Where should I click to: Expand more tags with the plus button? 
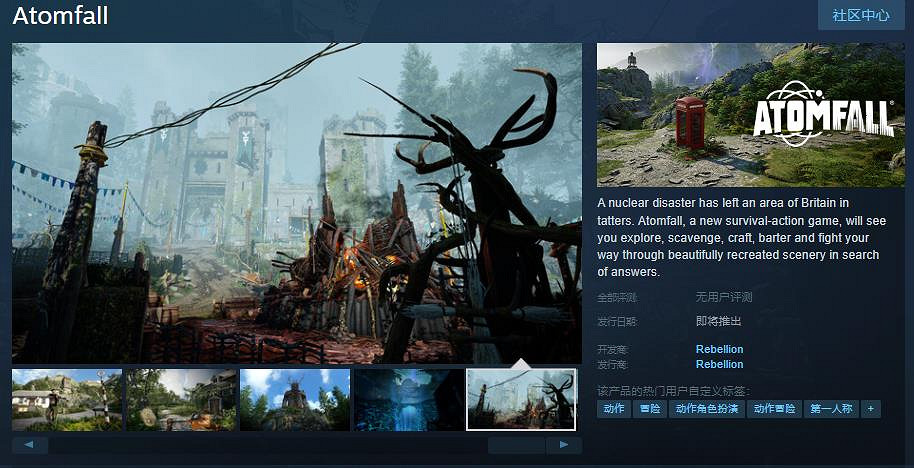tap(871, 409)
